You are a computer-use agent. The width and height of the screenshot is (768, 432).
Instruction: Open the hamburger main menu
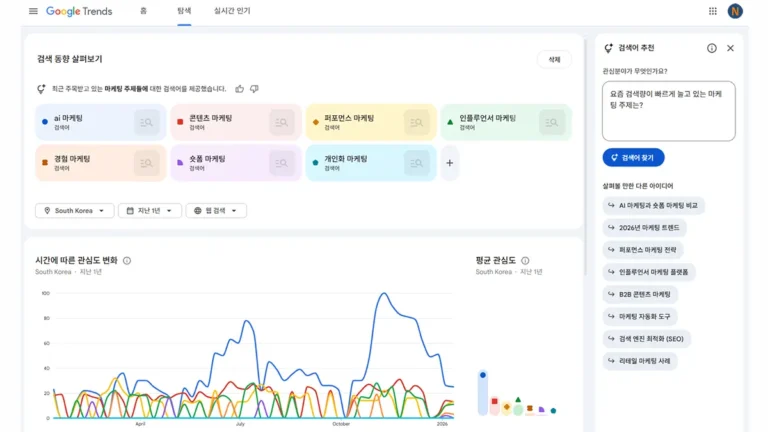tap(33, 11)
